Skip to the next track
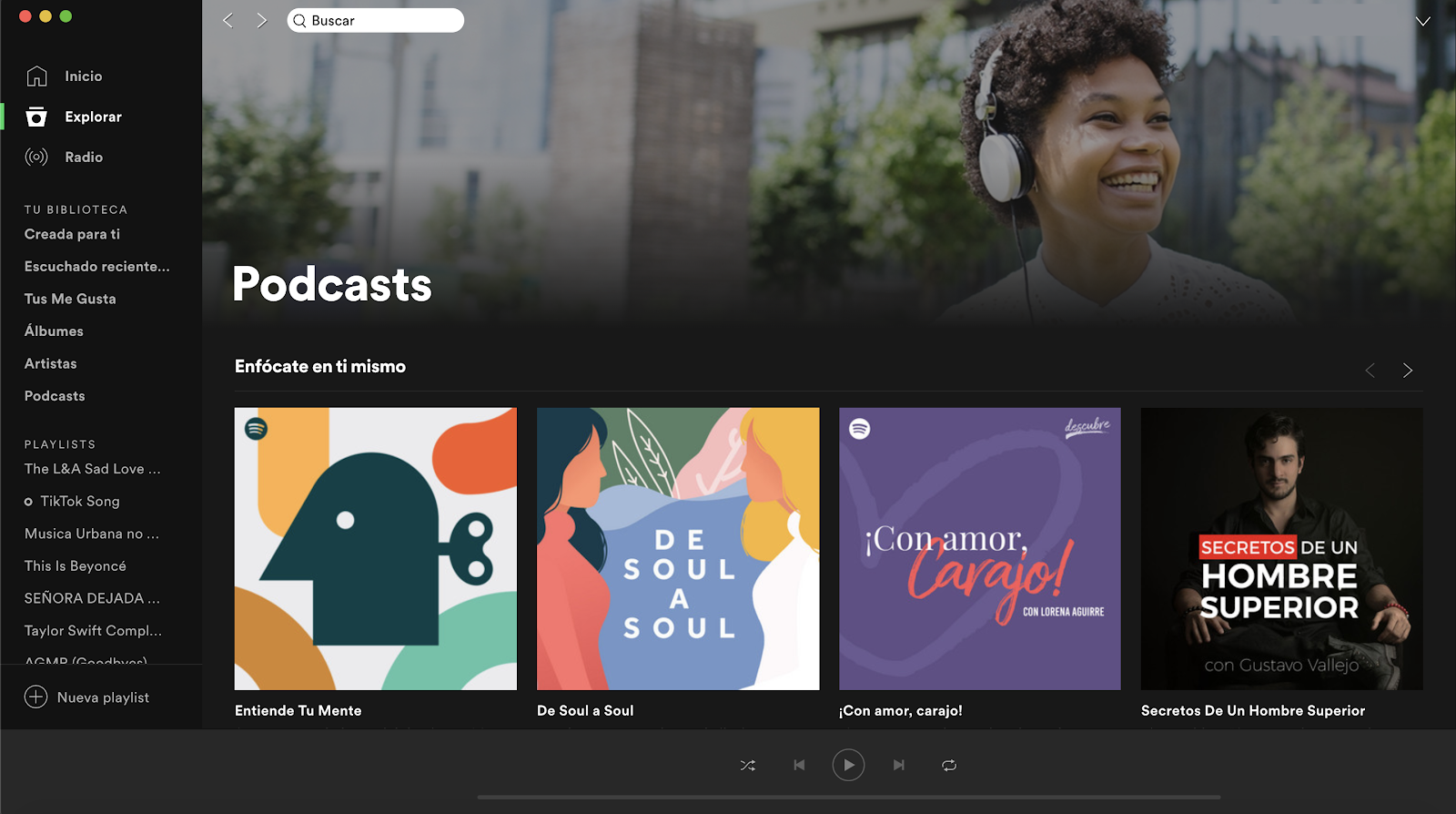Viewport: 1456px width, 814px height. pyautogui.click(x=898, y=765)
